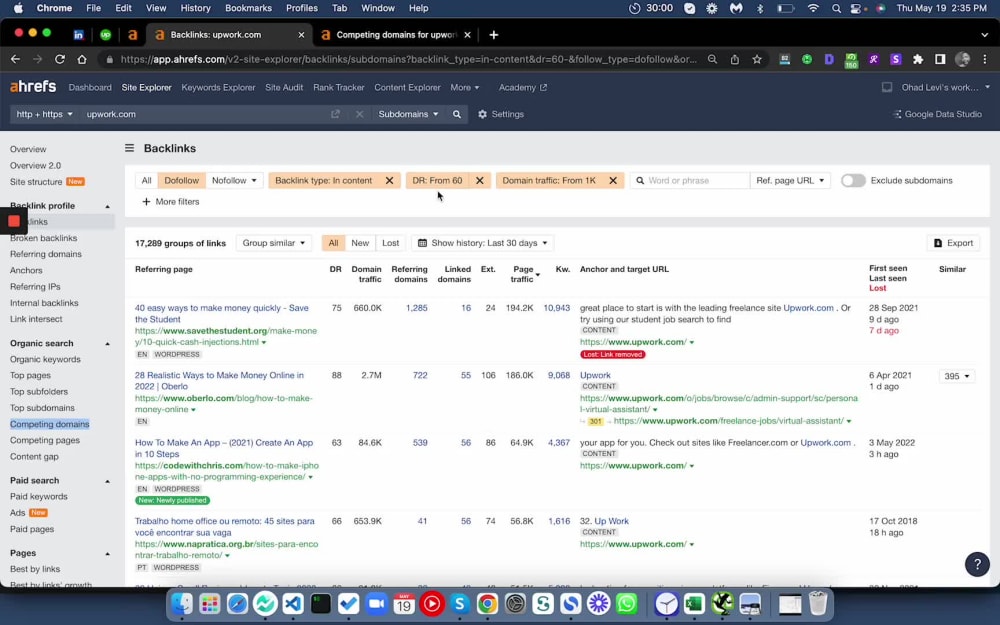This screenshot has height=625, width=1000.
Task: Open the Ohad Levi's workspace dropdown
Action: [945, 87]
